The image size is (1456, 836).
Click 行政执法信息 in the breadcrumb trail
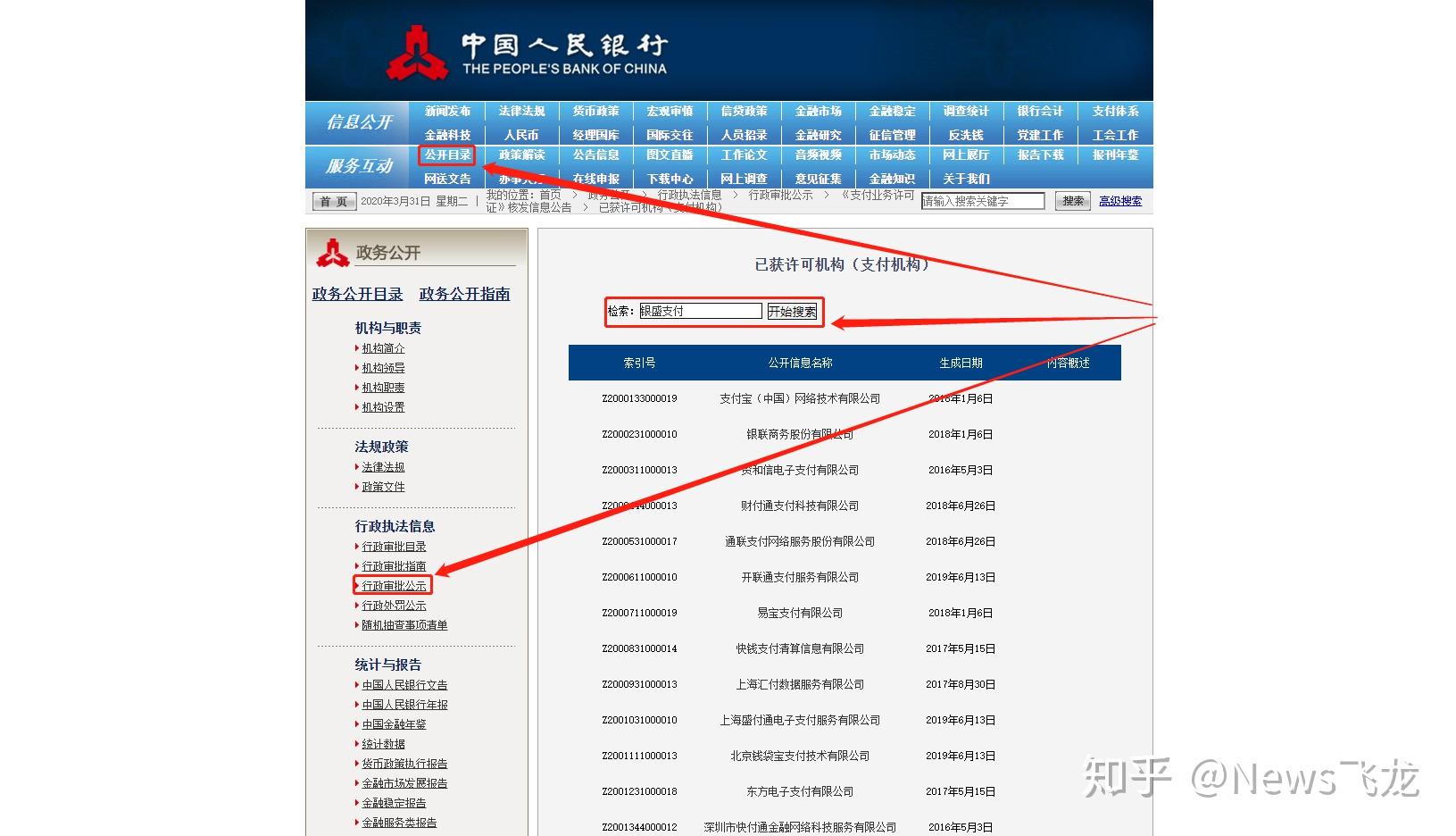coord(689,195)
